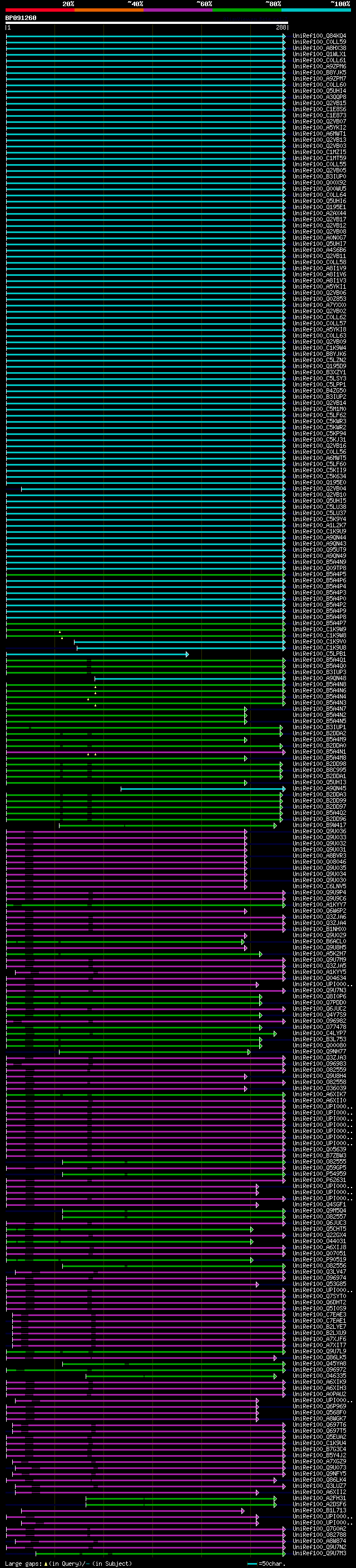
Task: Open hit UniRef100_Q84KQ4
Action: tap(319, 36)
